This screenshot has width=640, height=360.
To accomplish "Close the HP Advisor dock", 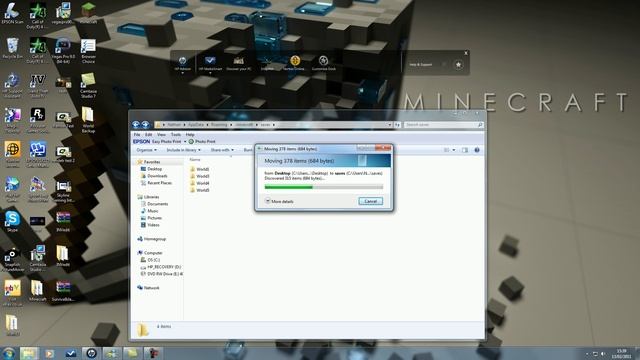I will point(466,53).
